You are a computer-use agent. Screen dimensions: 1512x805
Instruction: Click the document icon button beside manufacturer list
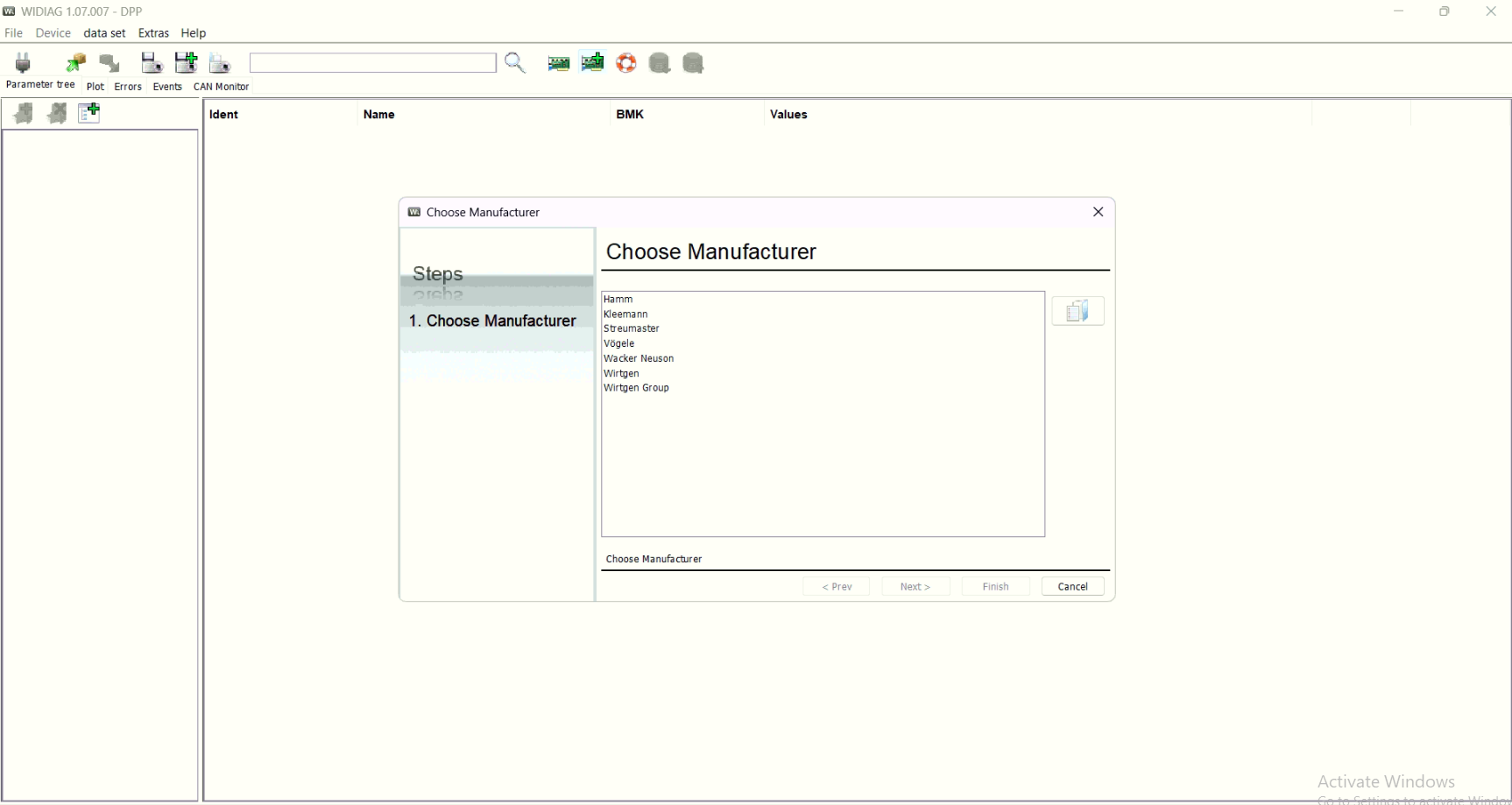click(x=1077, y=311)
